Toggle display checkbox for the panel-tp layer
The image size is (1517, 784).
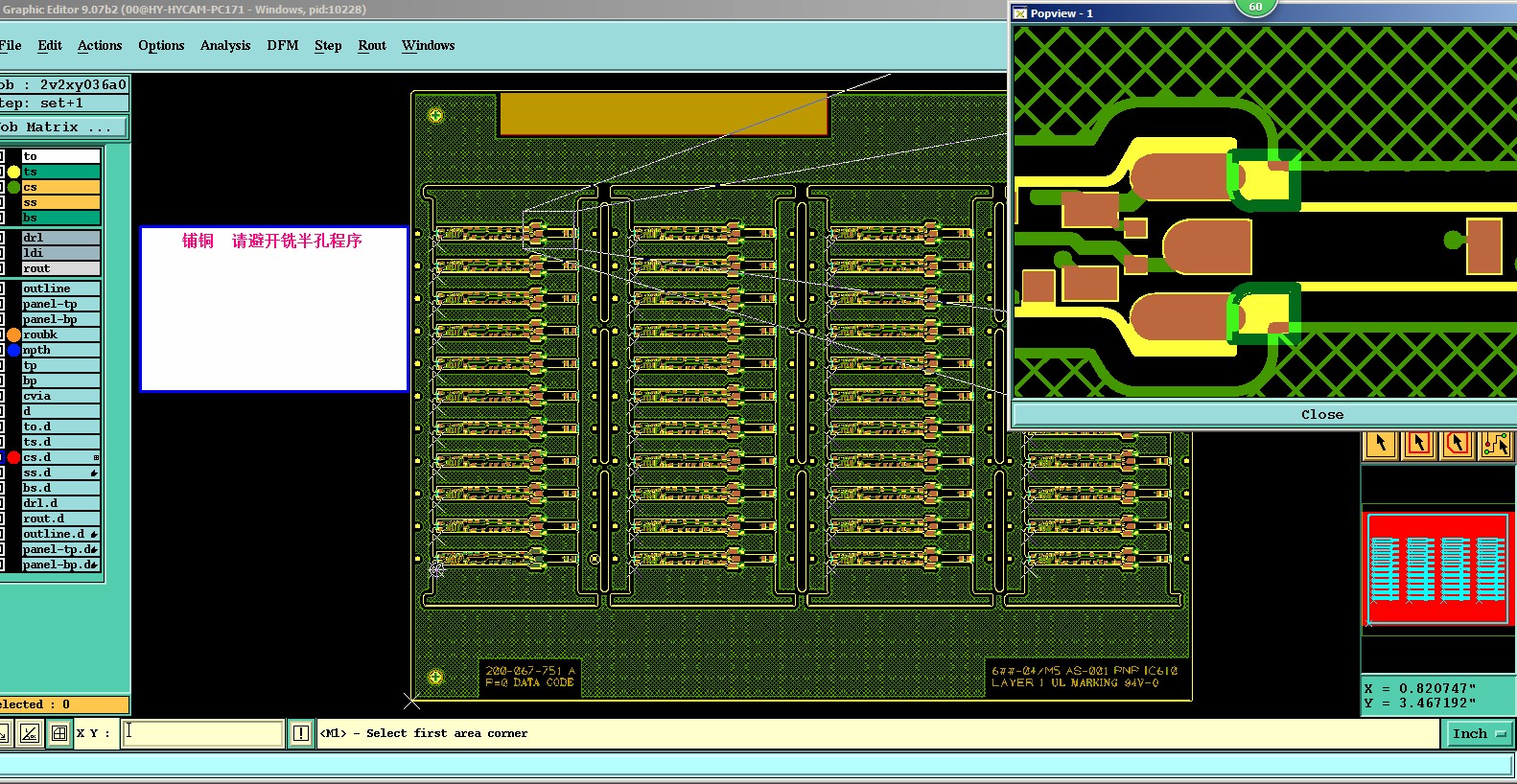[x=2, y=304]
